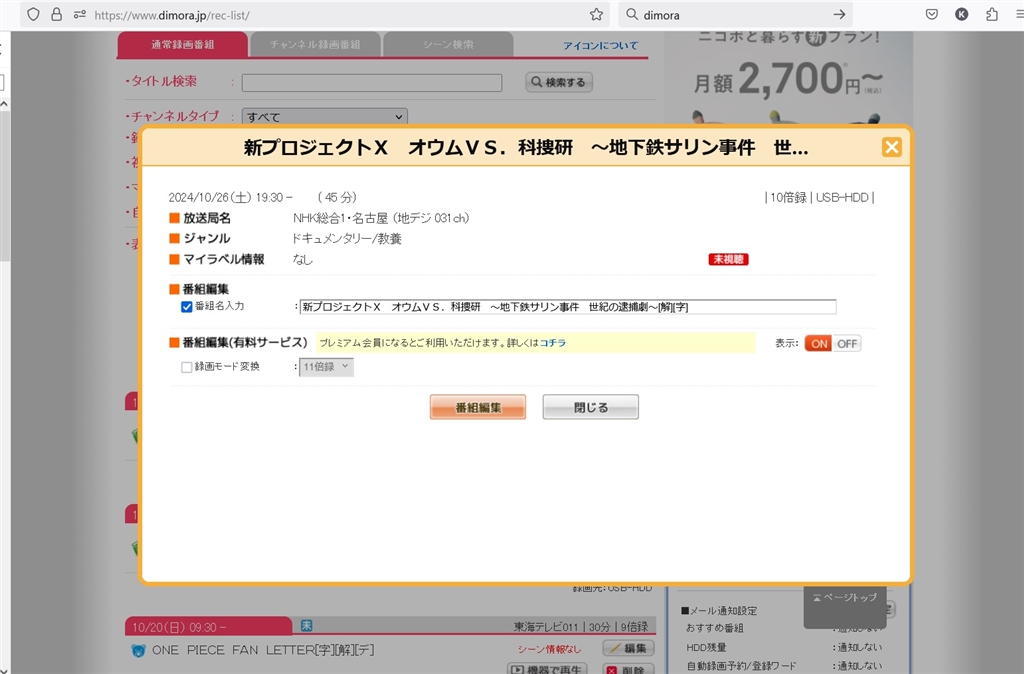This screenshot has width=1024, height=674.
Task: Toggle the 番組名入力 checkbox
Action: coord(187,306)
